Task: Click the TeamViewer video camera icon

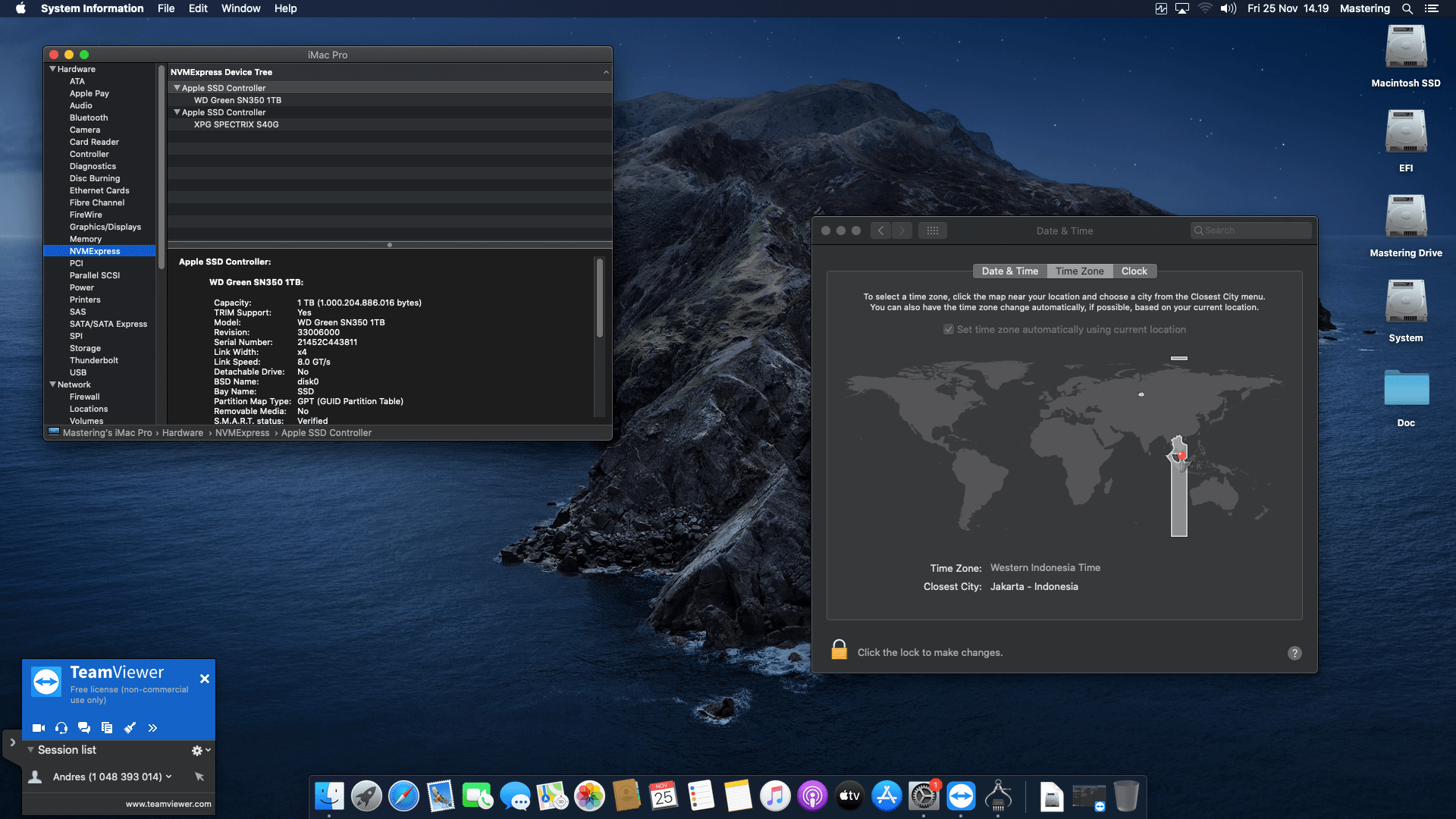Action: pos(39,728)
